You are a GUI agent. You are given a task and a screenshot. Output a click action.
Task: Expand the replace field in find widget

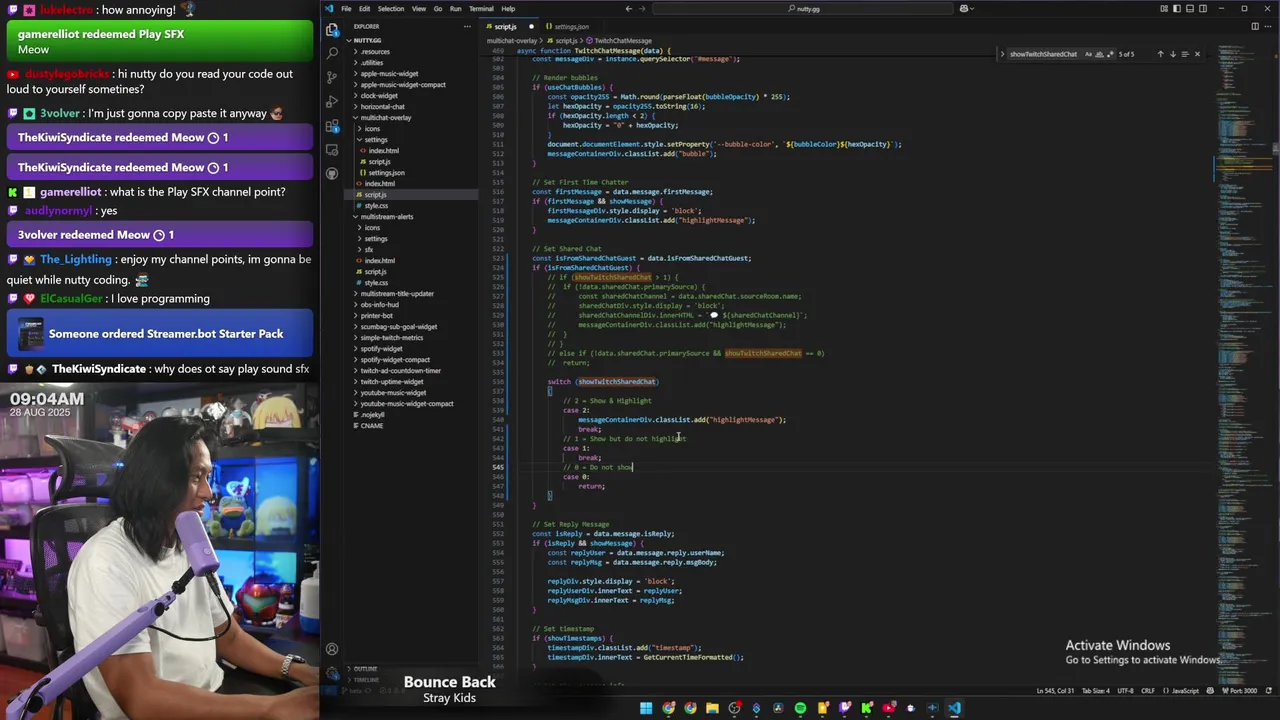click(x=1002, y=54)
